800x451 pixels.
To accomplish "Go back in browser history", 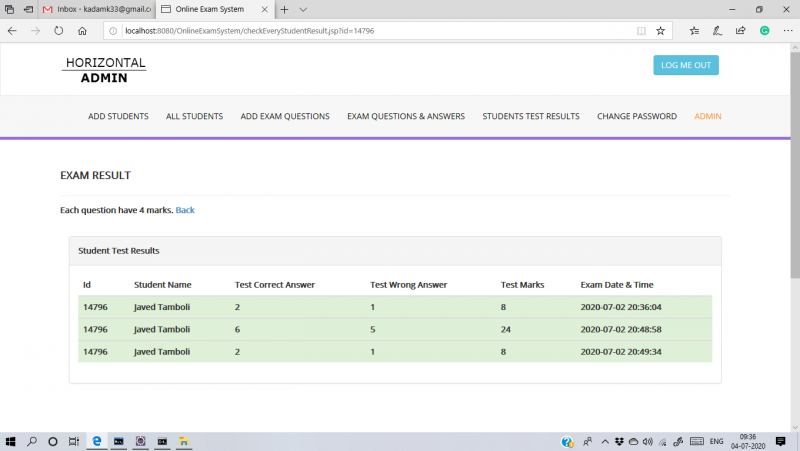I will click(x=12, y=31).
